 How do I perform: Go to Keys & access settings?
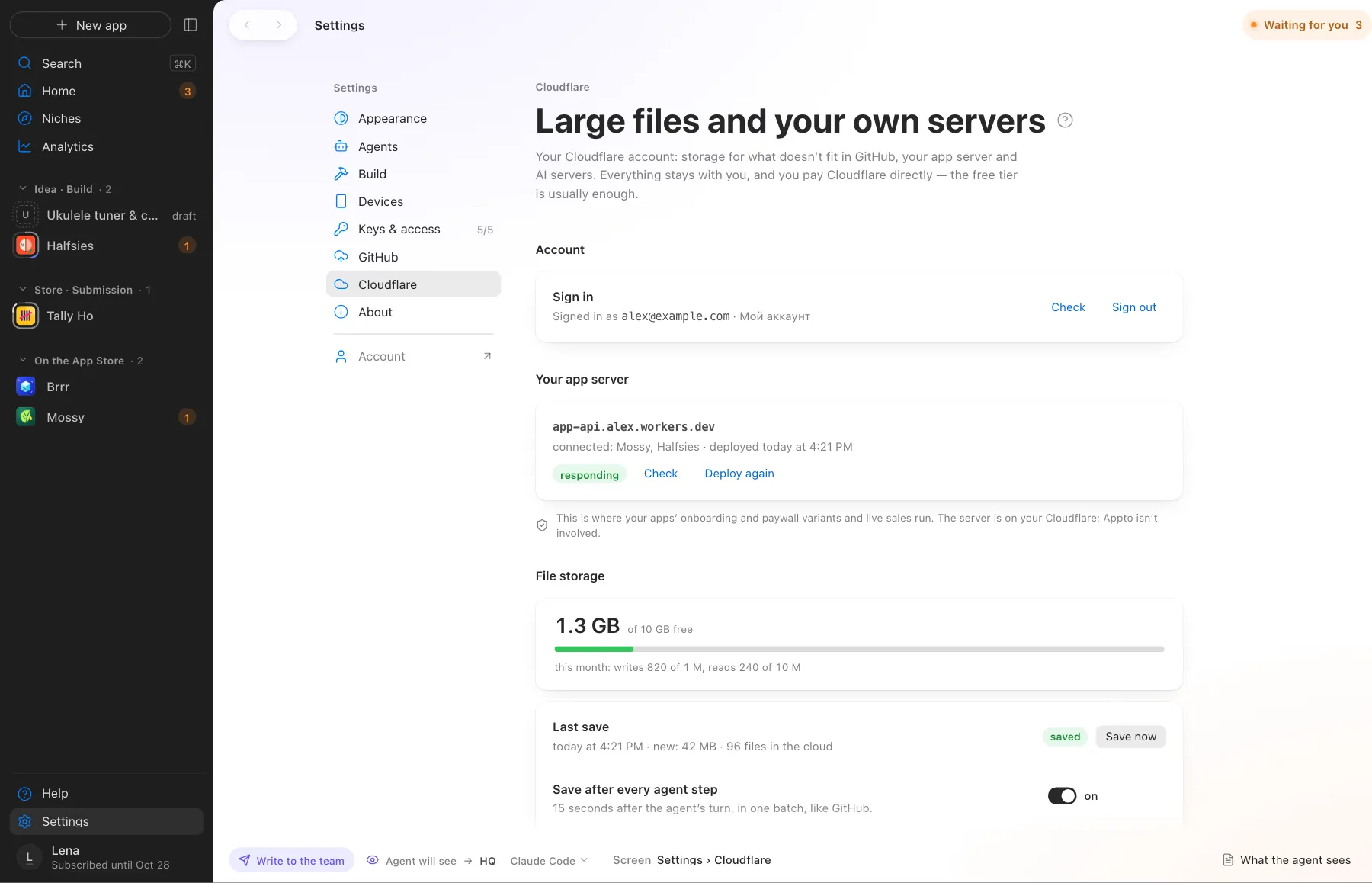pos(413,229)
